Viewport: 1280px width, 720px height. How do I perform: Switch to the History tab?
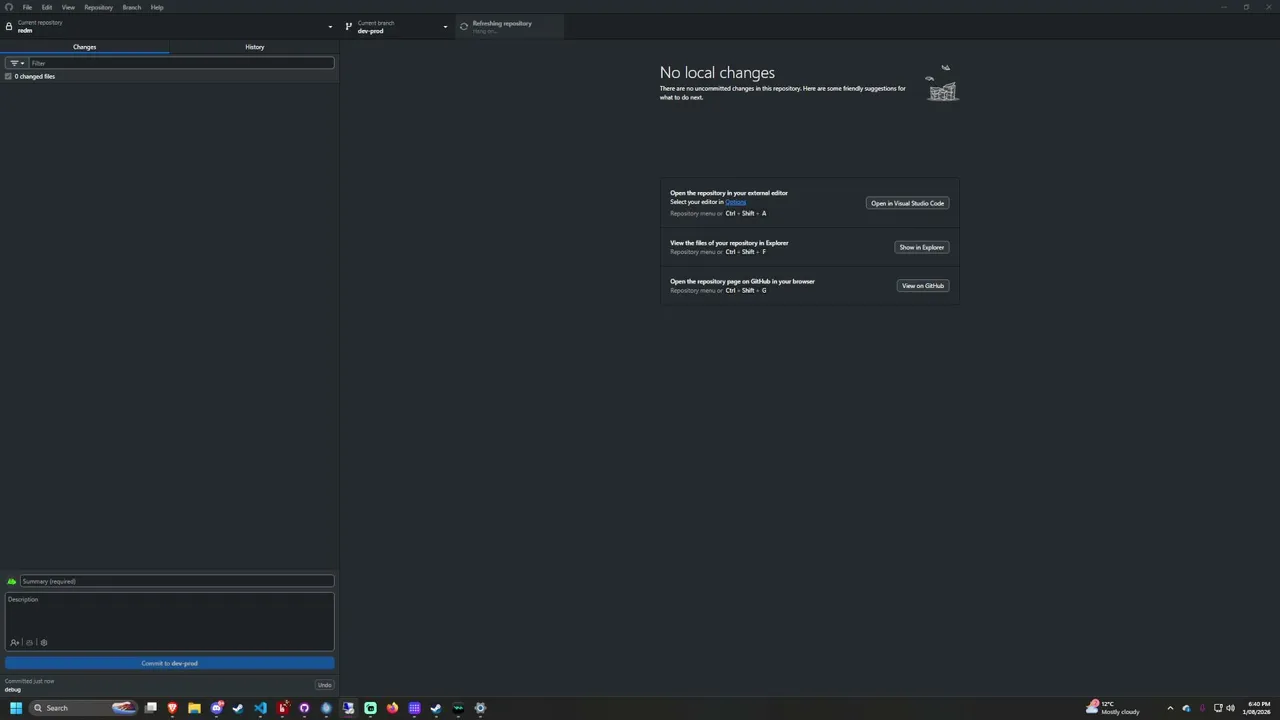click(x=254, y=47)
